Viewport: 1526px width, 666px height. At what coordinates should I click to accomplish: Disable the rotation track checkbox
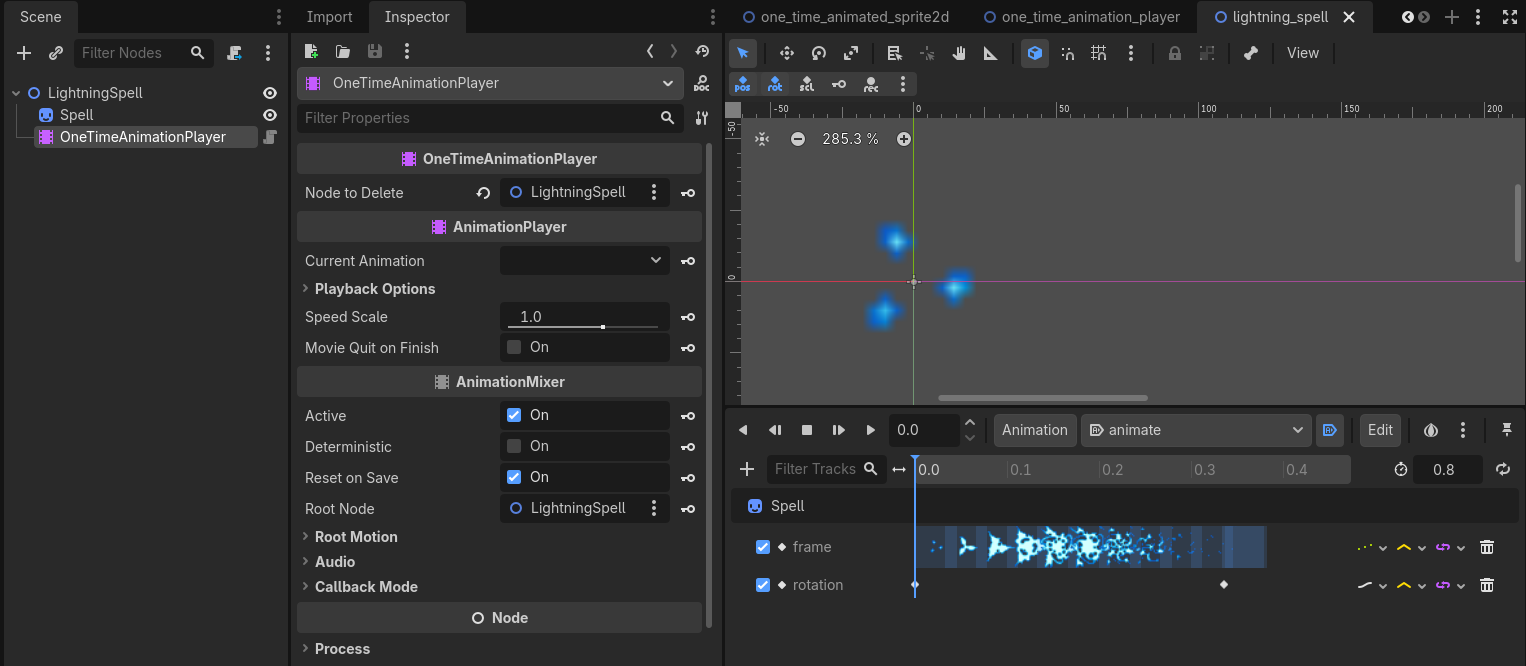763,585
